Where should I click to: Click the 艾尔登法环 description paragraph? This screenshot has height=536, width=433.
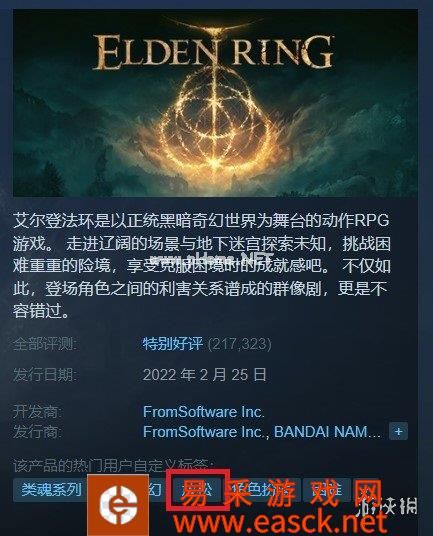(x=202, y=266)
